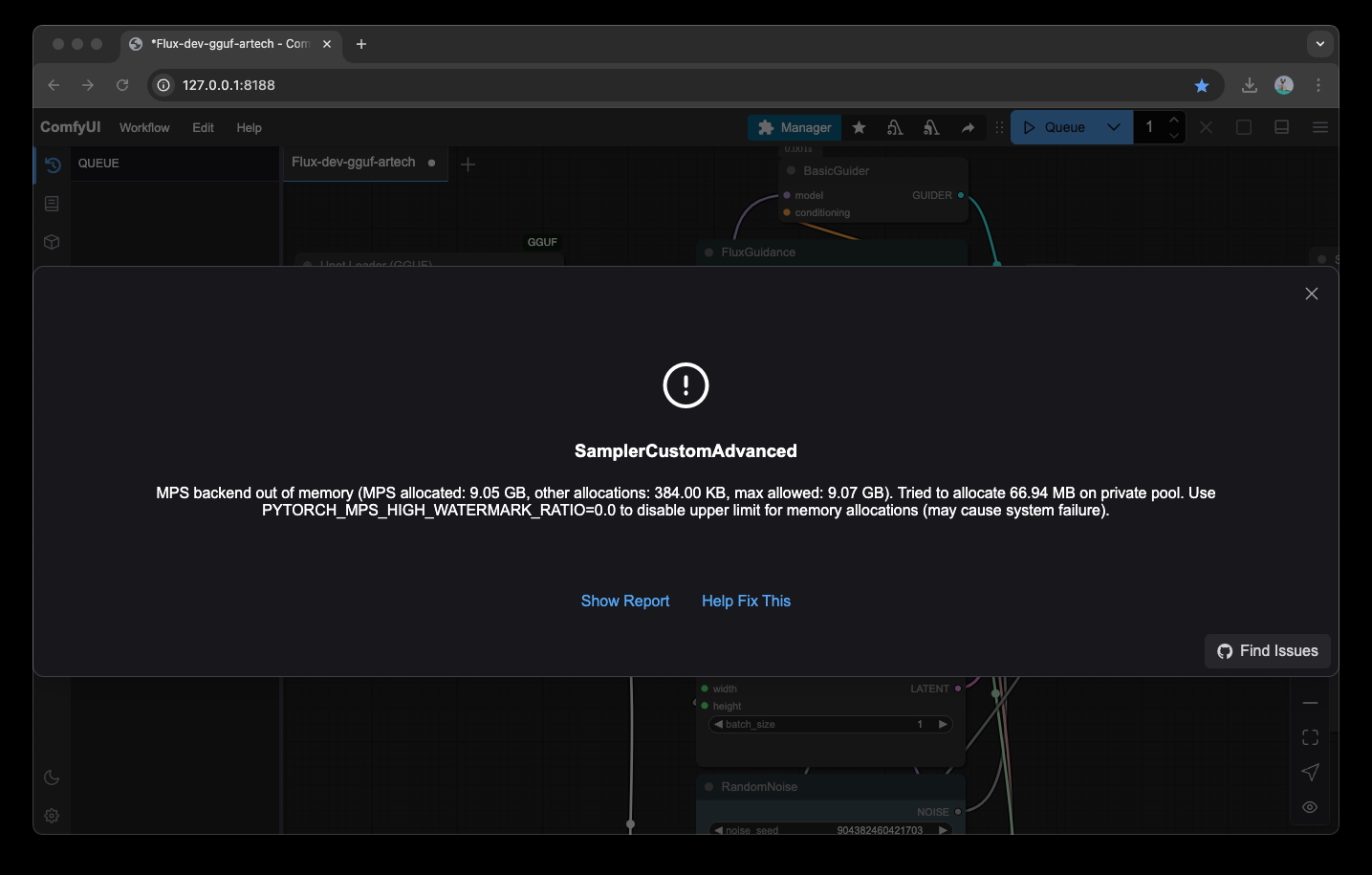Toggle dark theme moon icon
The height and width of the screenshot is (875, 1372).
coord(52,777)
